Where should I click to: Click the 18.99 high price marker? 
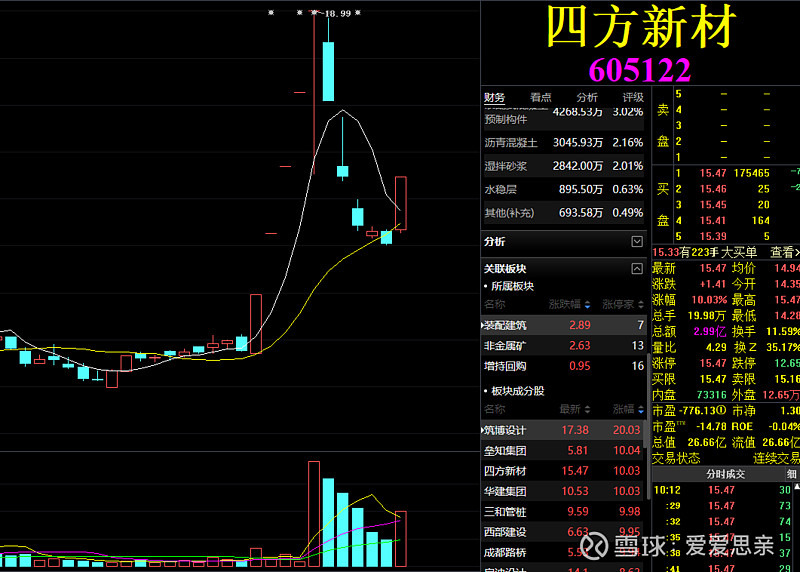pos(338,13)
